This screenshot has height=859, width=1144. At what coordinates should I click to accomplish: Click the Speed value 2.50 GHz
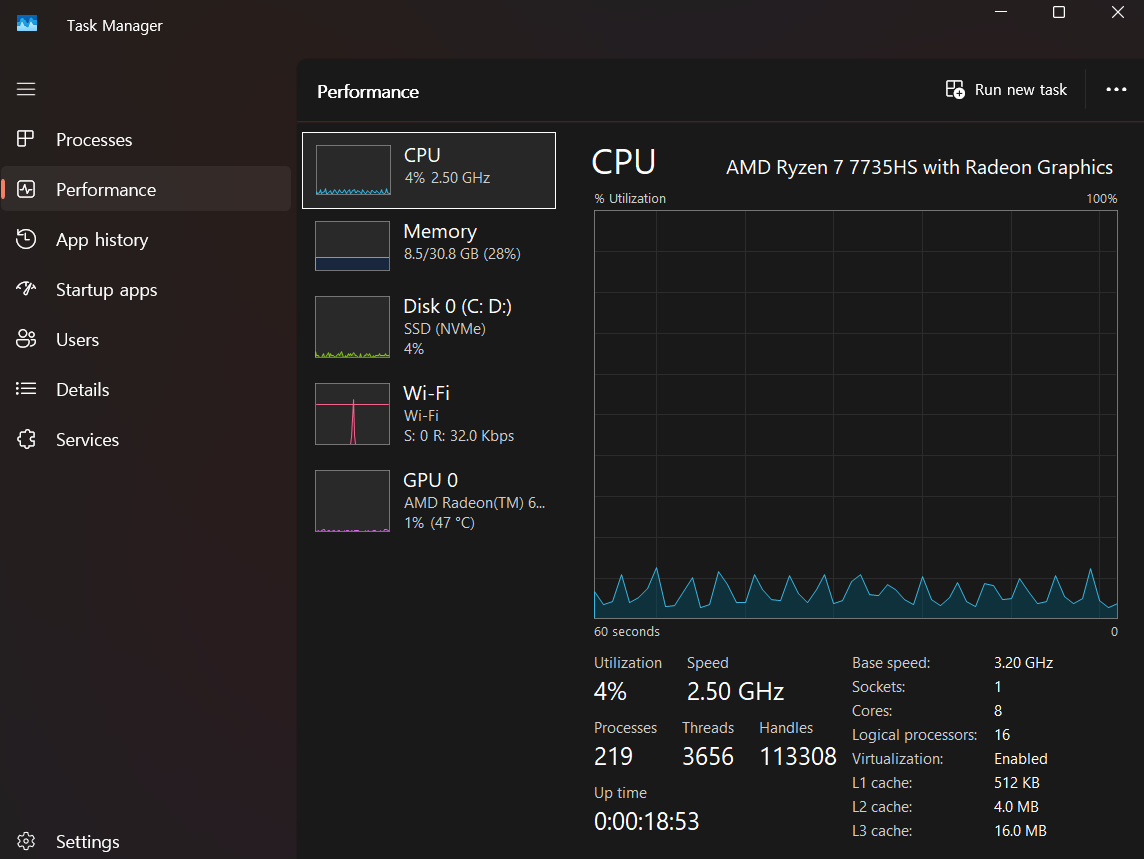point(735,691)
